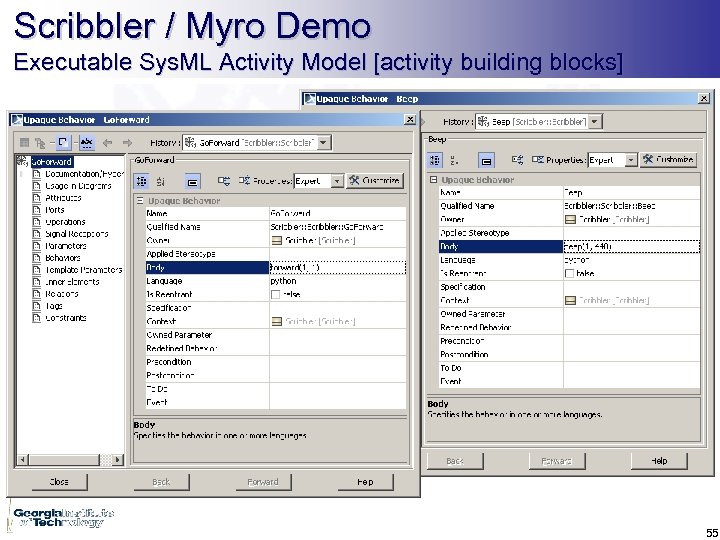Viewport: 720px width, 540px height.
Task: Collapse Opaque Behavior group in Beep properties
Action: click(433, 180)
